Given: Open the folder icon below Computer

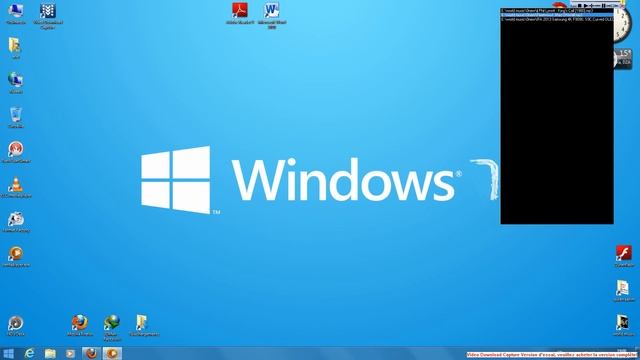Looking at the screenshot, I should pyautogui.click(x=16, y=48).
